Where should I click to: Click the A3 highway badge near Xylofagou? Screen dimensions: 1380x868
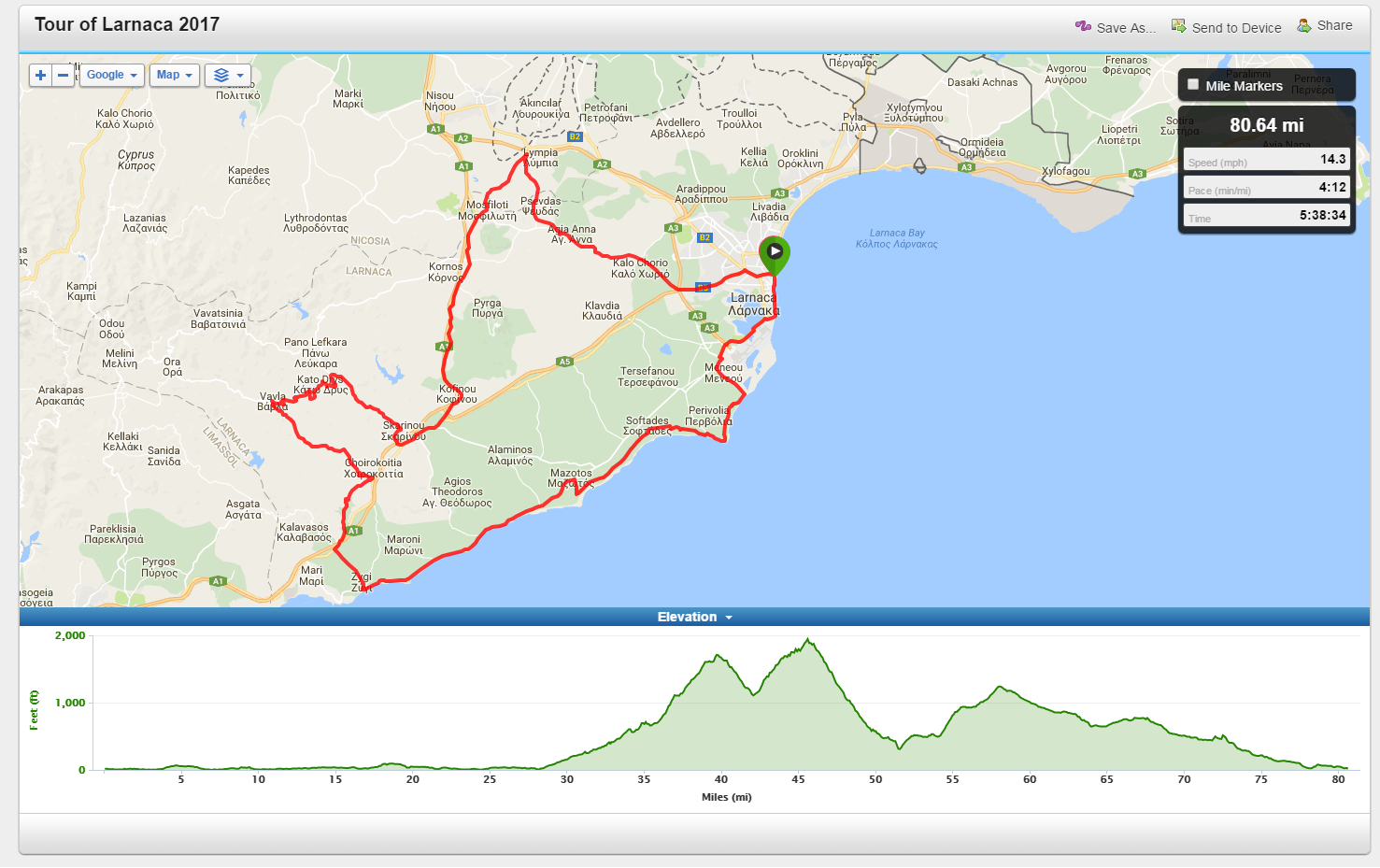(x=1137, y=174)
